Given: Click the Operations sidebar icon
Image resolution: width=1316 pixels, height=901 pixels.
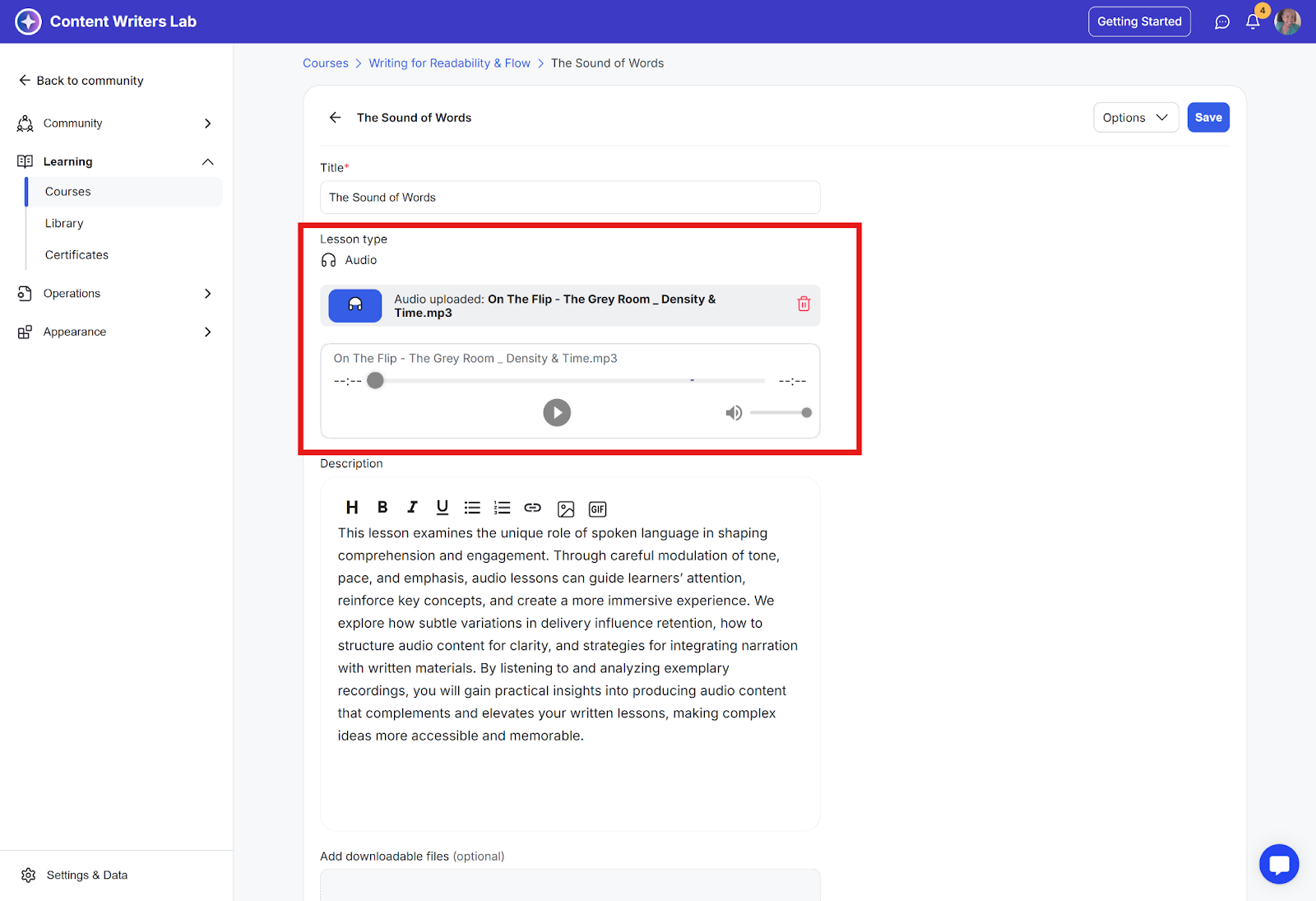Looking at the screenshot, I should tap(25, 294).
